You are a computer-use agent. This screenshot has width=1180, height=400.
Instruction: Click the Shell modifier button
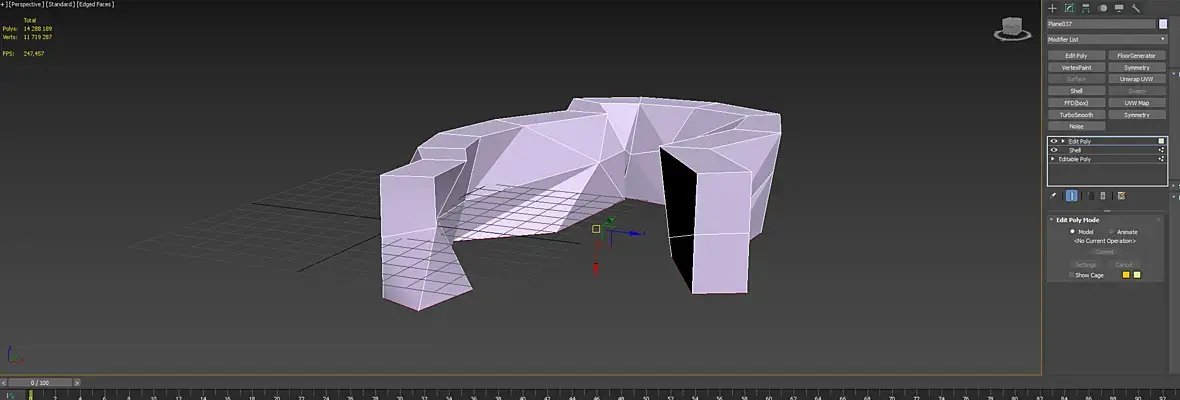coord(1076,91)
